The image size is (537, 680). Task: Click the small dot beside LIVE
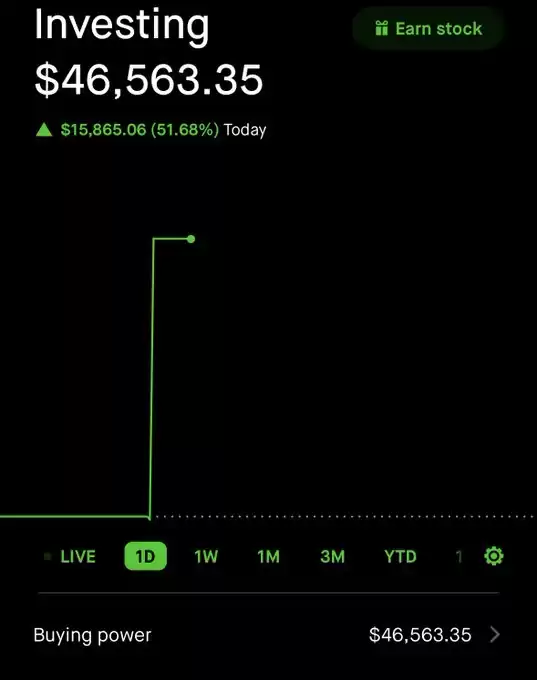48,556
